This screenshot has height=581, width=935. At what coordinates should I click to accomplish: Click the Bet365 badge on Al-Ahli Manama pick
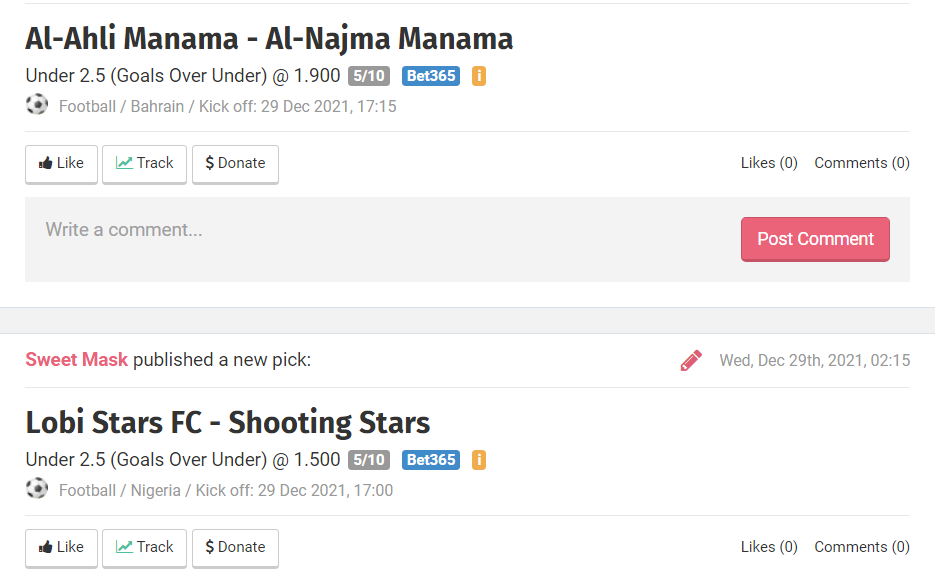click(x=431, y=76)
